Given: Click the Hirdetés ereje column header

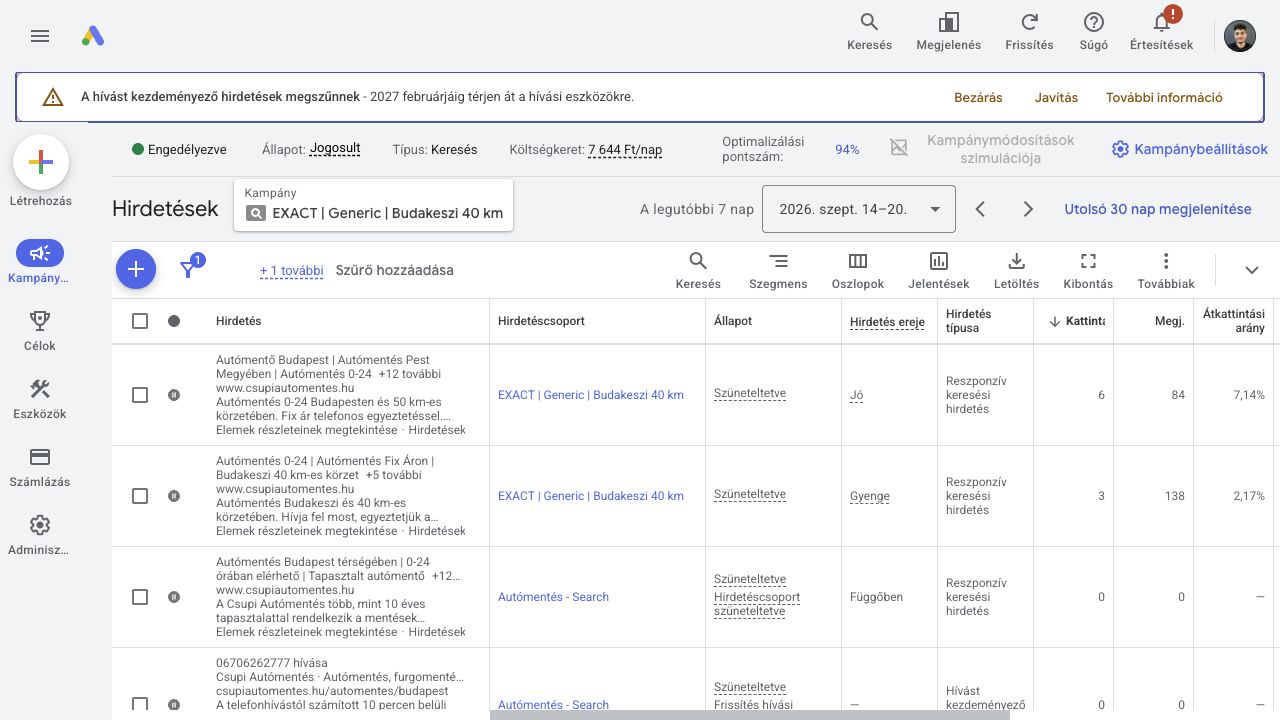Looking at the screenshot, I should tap(887, 322).
